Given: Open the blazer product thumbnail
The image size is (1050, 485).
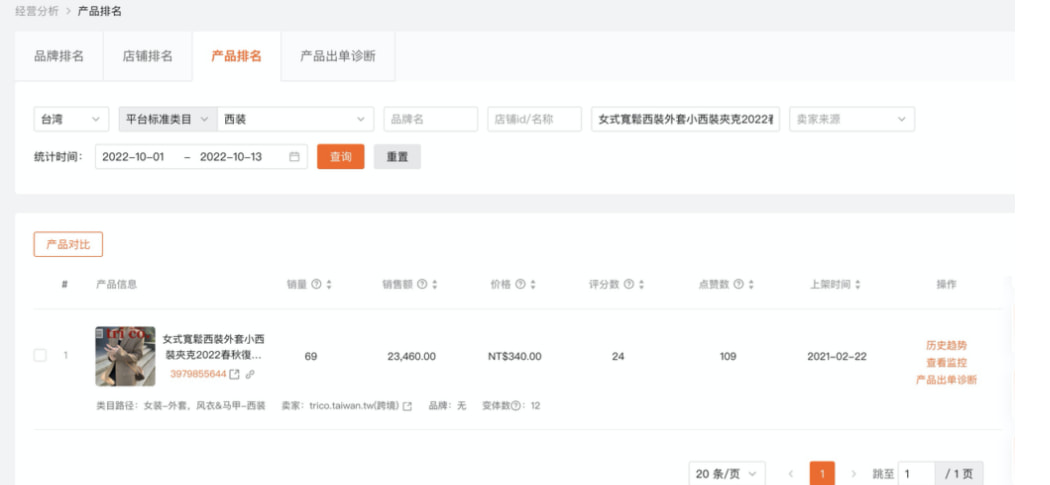Looking at the screenshot, I should [x=125, y=356].
